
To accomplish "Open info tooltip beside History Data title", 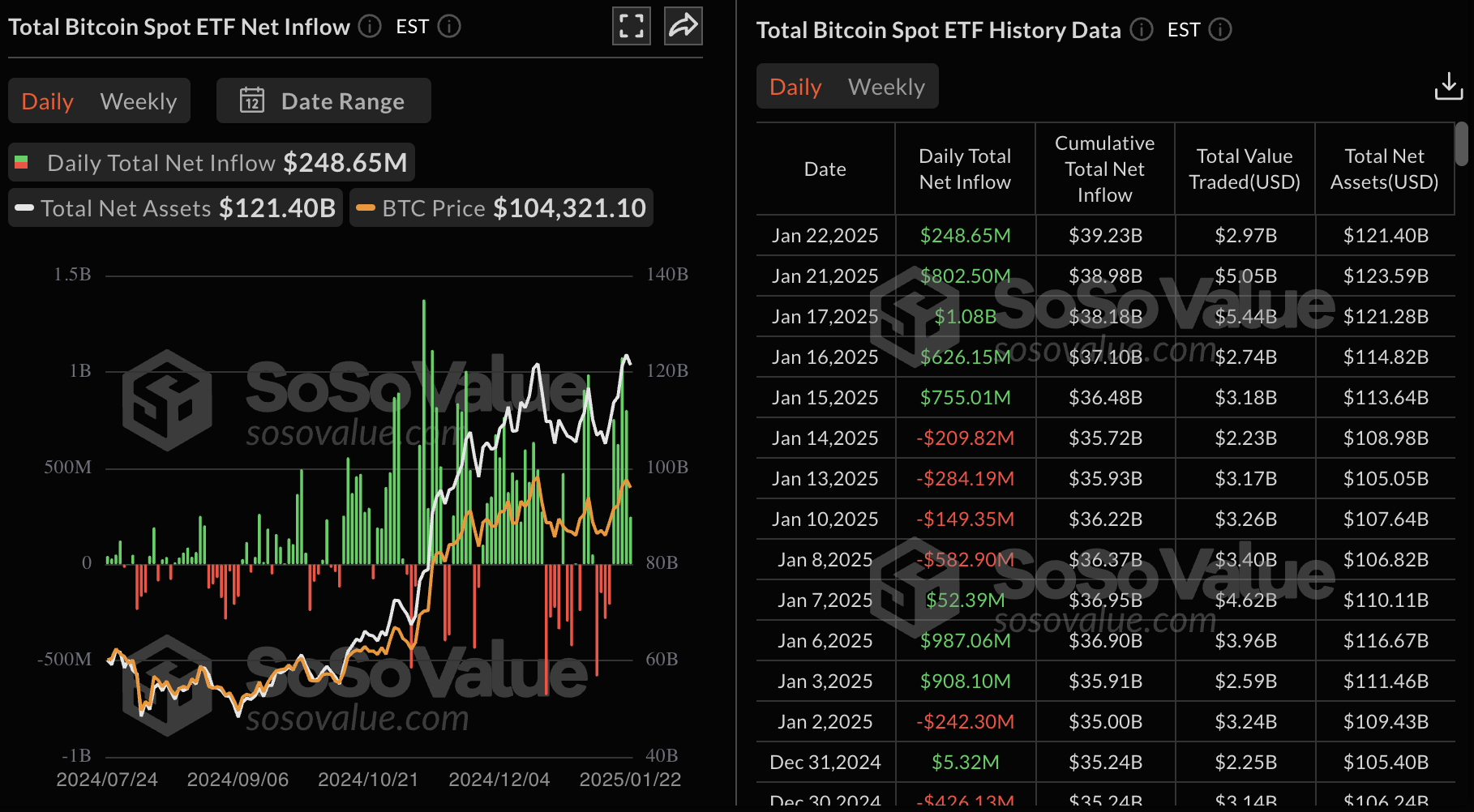I will click(x=1141, y=30).
